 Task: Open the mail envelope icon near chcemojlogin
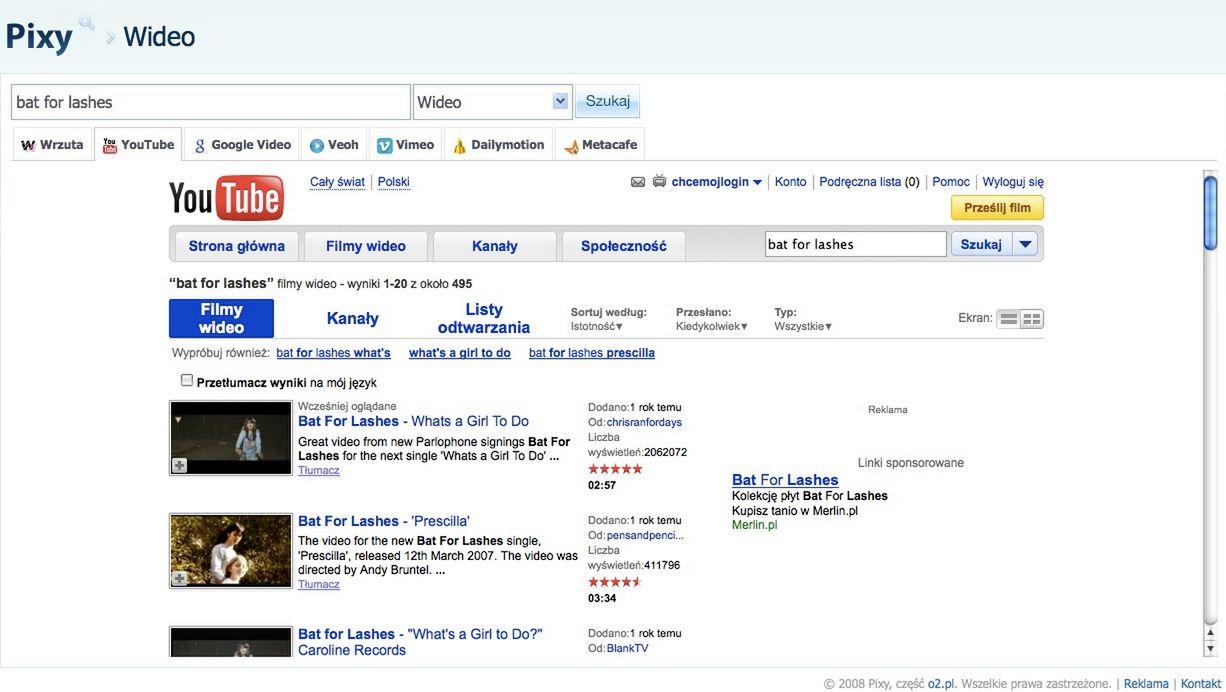pos(638,182)
